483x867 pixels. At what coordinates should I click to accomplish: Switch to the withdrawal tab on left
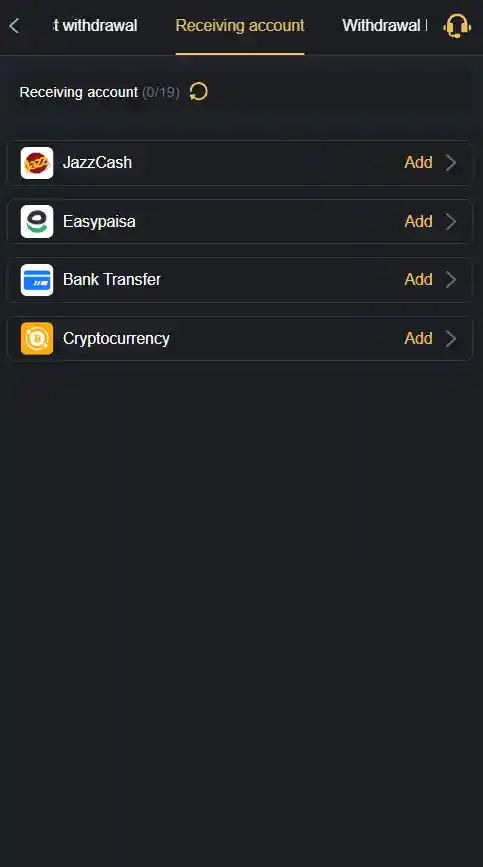pos(95,25)
